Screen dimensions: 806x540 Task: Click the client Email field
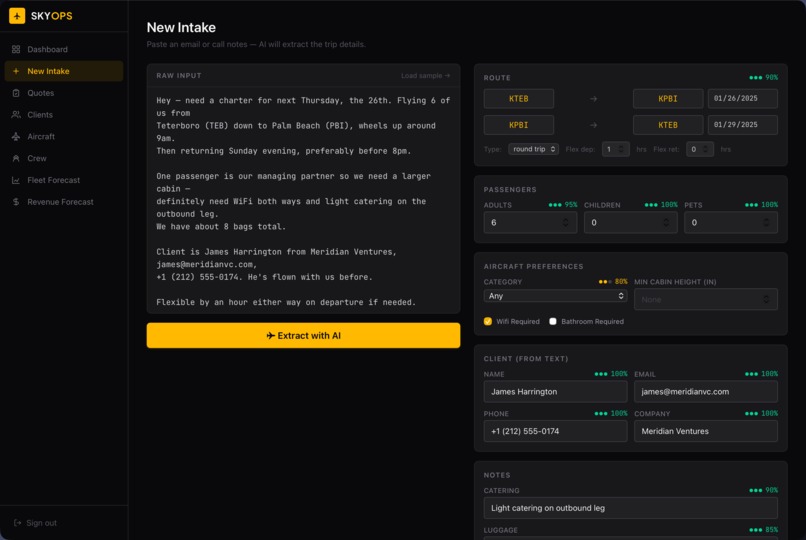tap(706, 392)
